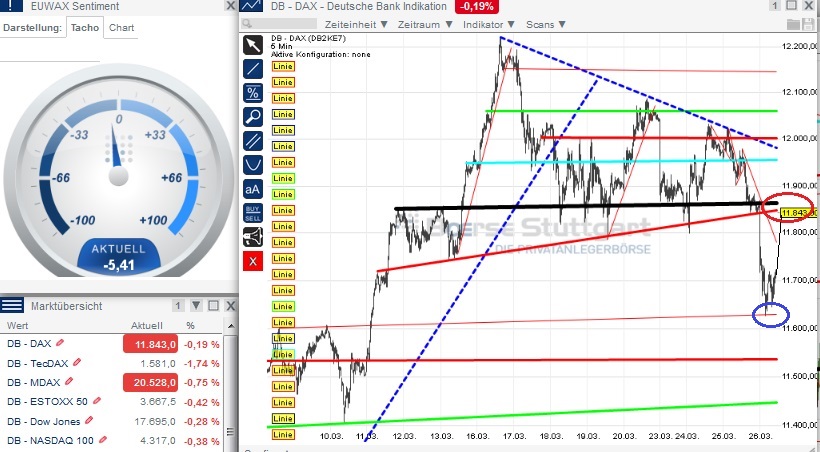Close the Marktübersicht panel
This screenshot has width=820, height=452.
[x=230, y=306]
